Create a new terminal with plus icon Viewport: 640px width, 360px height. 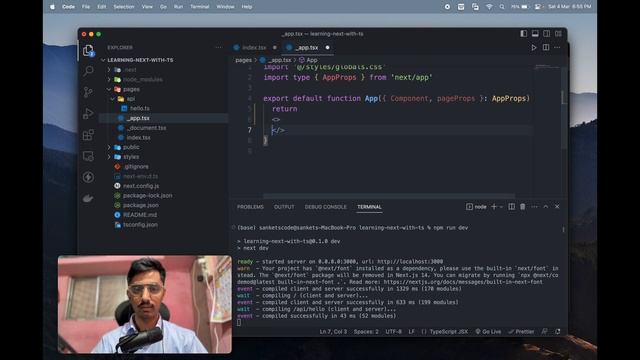tap(494, 207)
